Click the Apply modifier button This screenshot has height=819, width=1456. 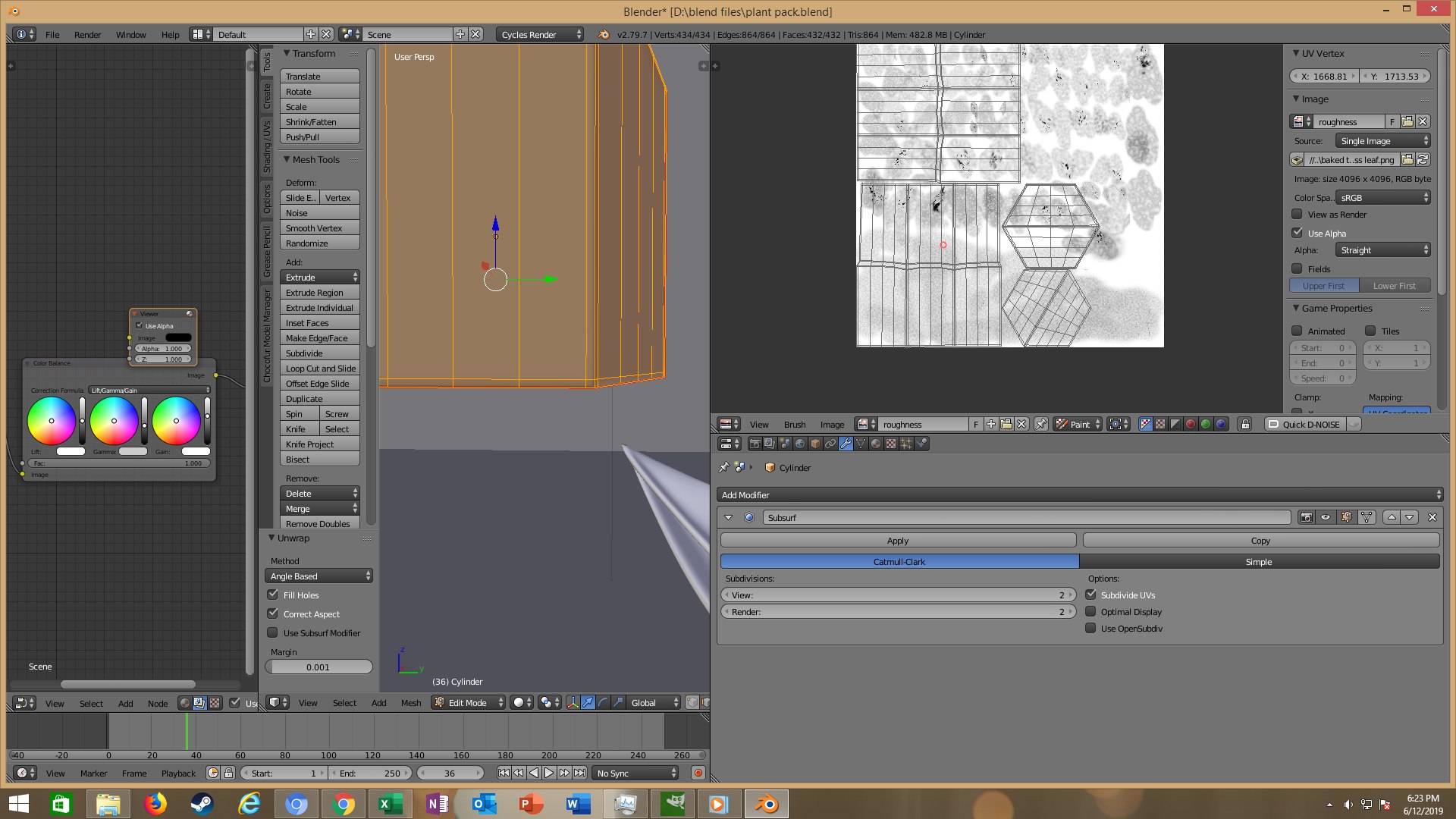[898, 541]
